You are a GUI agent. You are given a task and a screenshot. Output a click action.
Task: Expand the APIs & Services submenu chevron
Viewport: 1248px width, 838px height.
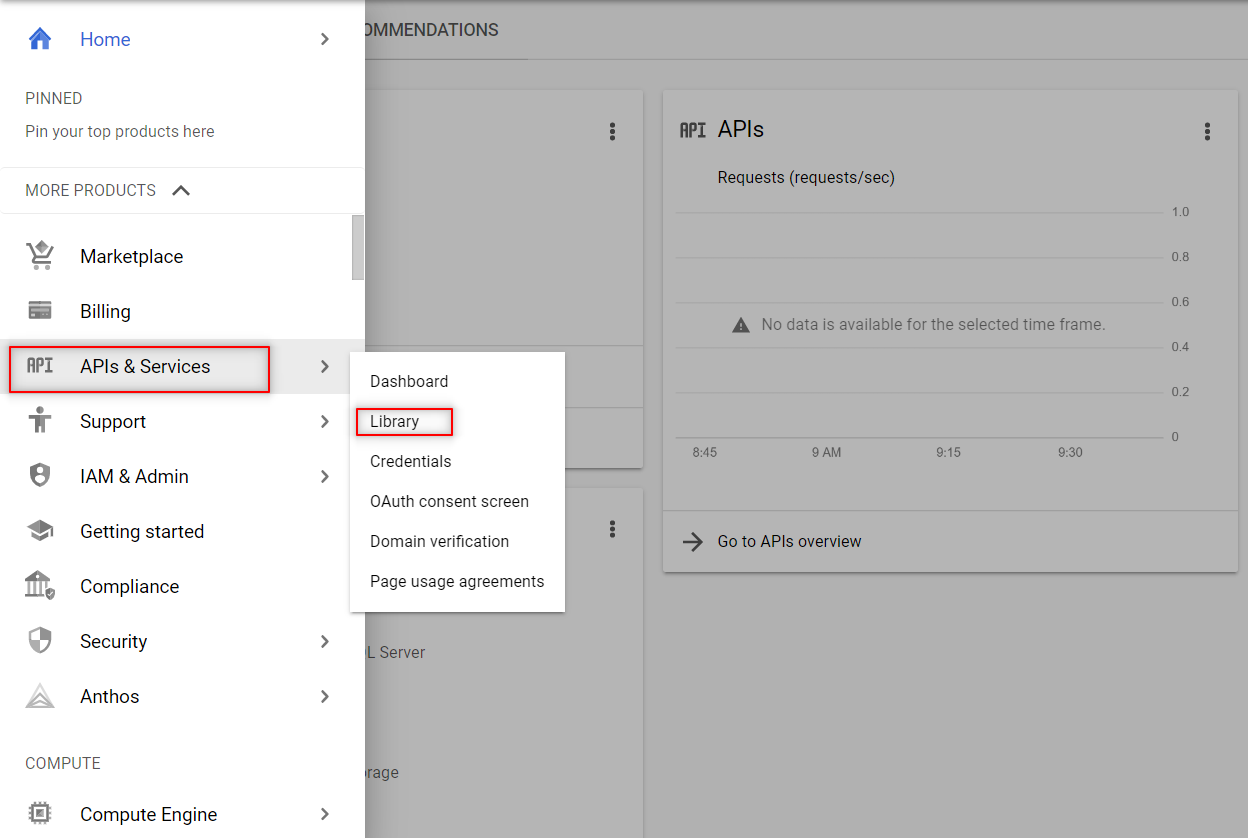324,366
